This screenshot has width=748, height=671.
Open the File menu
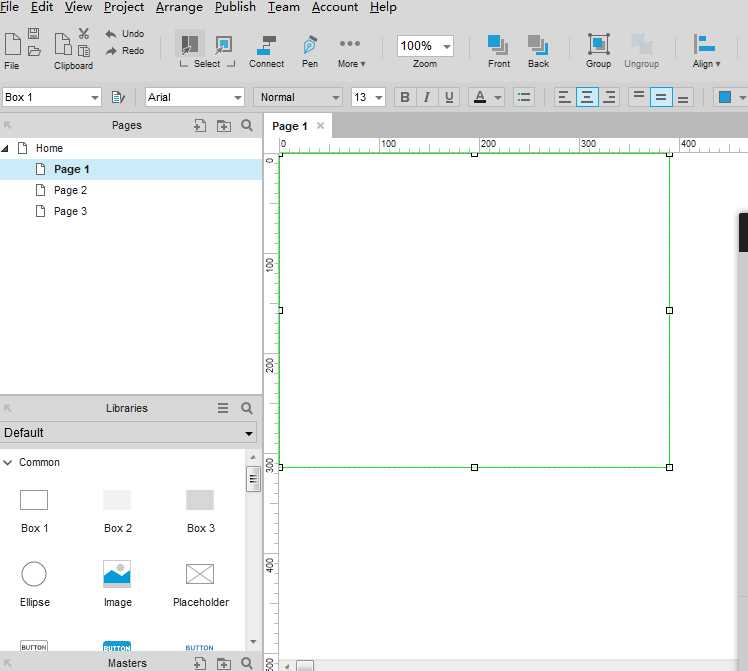coord(9,7)
